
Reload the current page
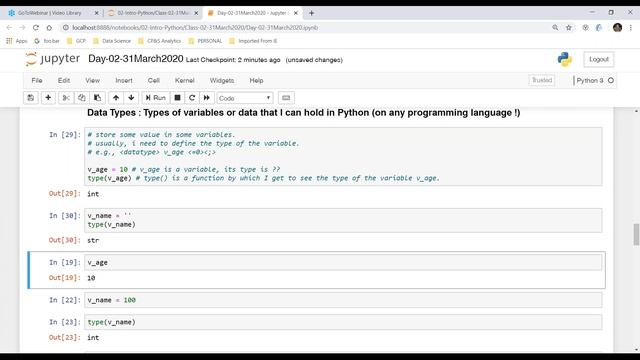[x=36, y=28]
